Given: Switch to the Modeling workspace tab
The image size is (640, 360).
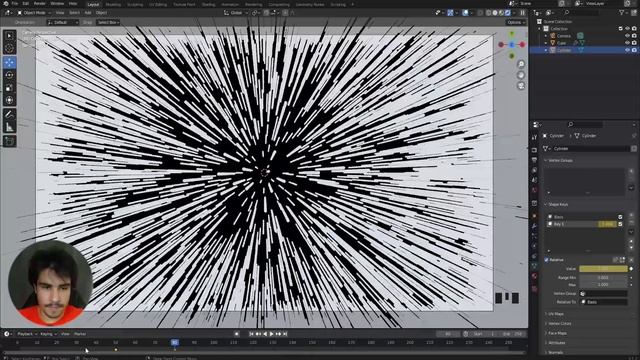Looking at the screenshot, I should pyautogui.click(x=113, y=4).
